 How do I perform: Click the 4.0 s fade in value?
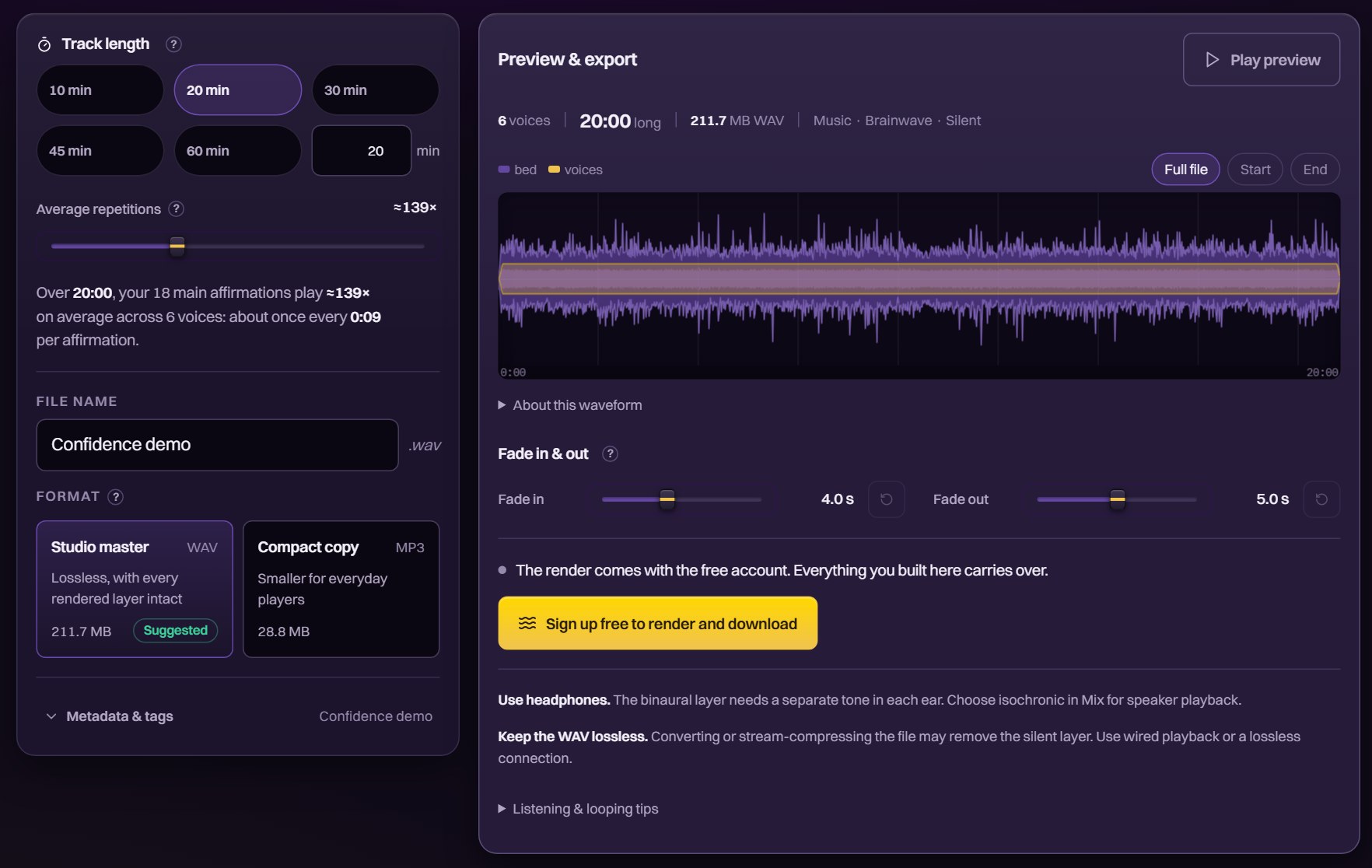click(x=837, y=499)
